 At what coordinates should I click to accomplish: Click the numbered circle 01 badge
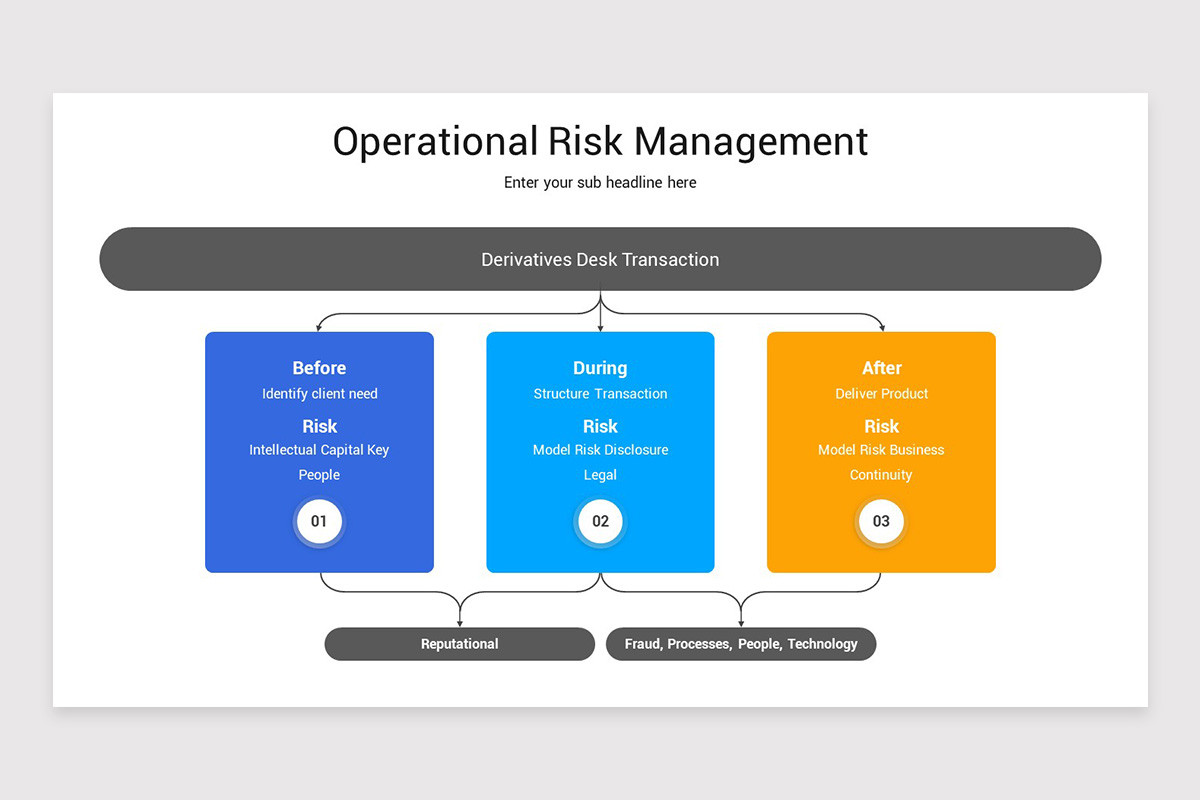click(x=318, y=521)
